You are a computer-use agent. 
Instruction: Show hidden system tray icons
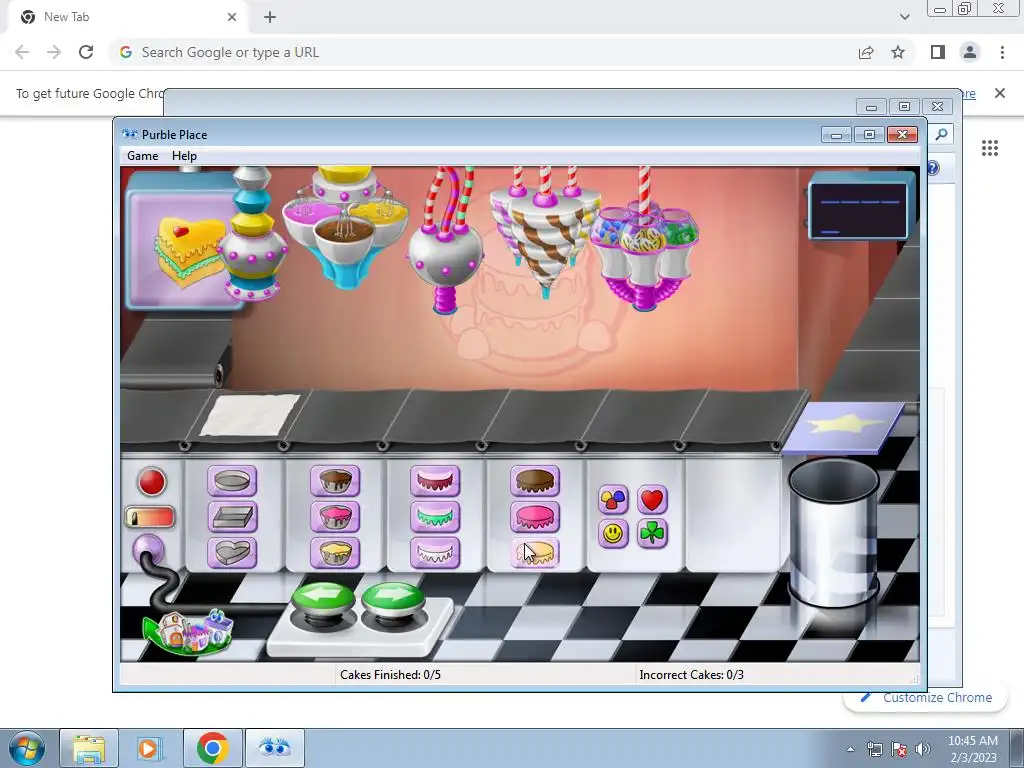coord(850,749)
